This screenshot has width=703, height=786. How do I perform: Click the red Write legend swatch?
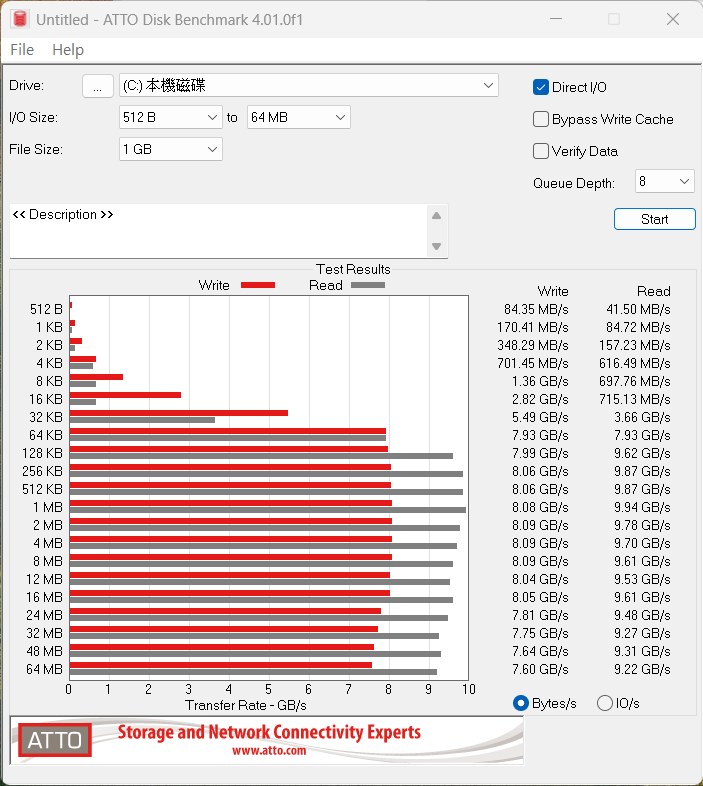point(258,285)
